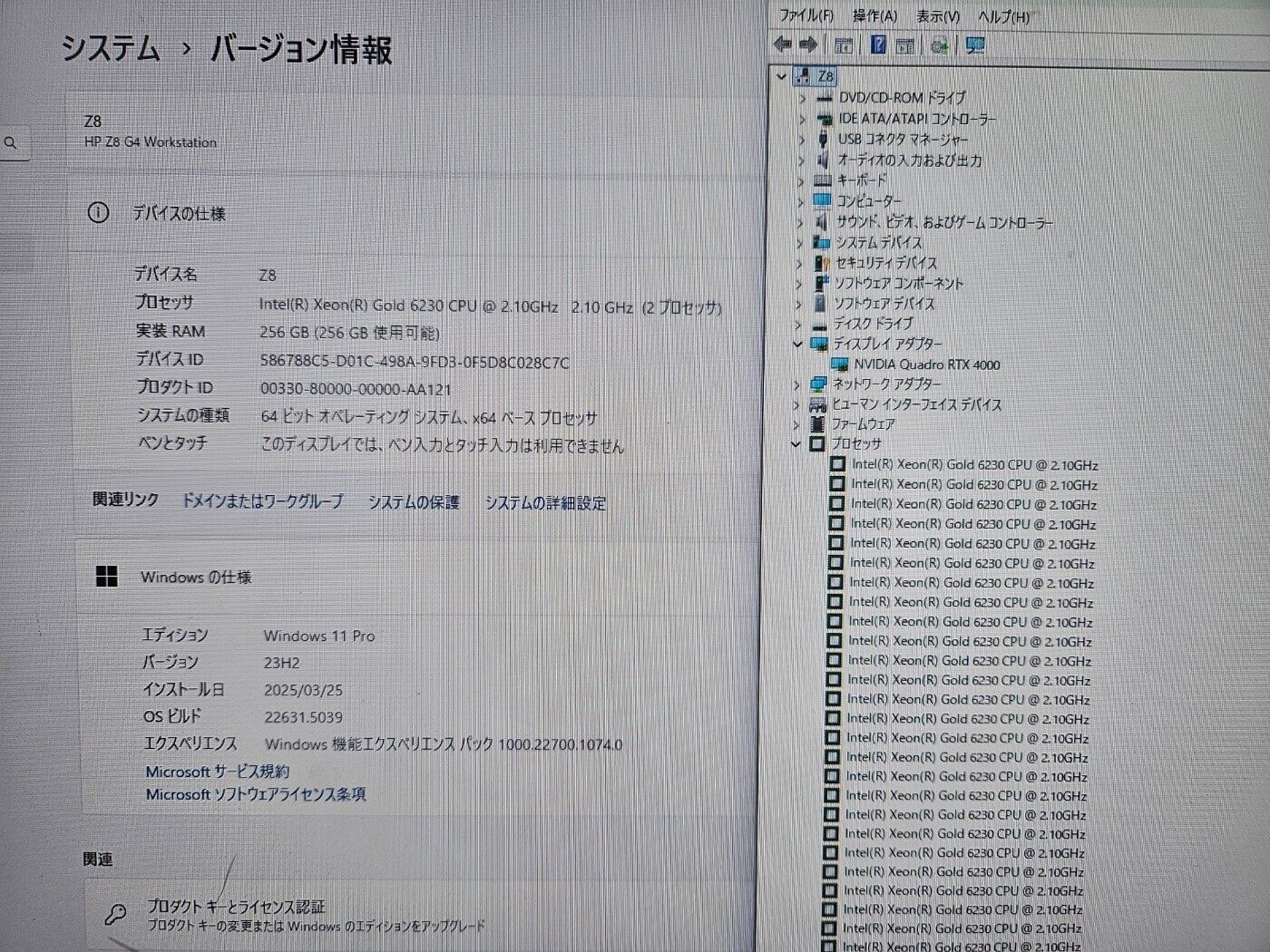Click the speaker icon beside サウンド、ビデオ、およびゲーム コントローラー
Image resolution: width=1270 pixels, height=952 pixels.
pos(822,221)
